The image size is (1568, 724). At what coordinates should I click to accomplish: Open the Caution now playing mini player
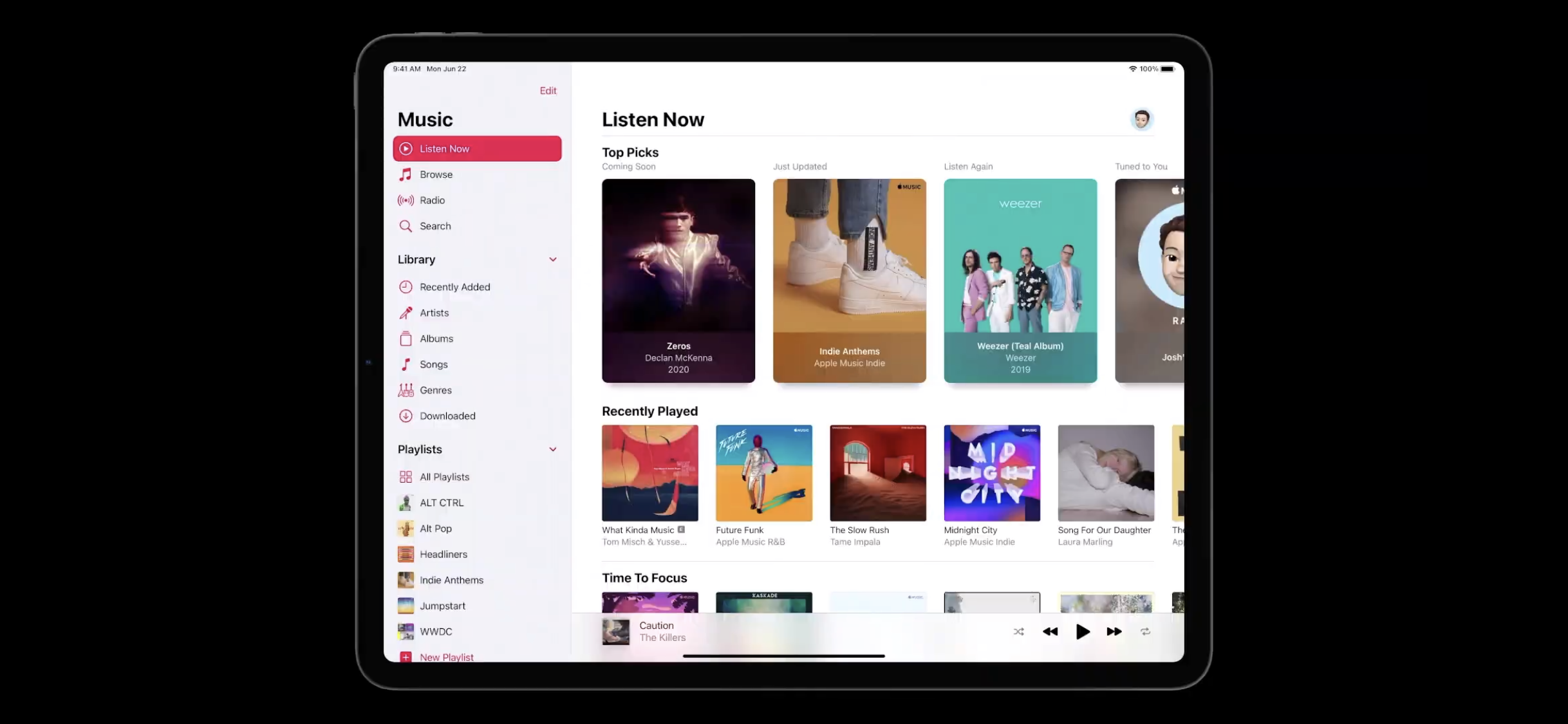click(x=663, y=631)
